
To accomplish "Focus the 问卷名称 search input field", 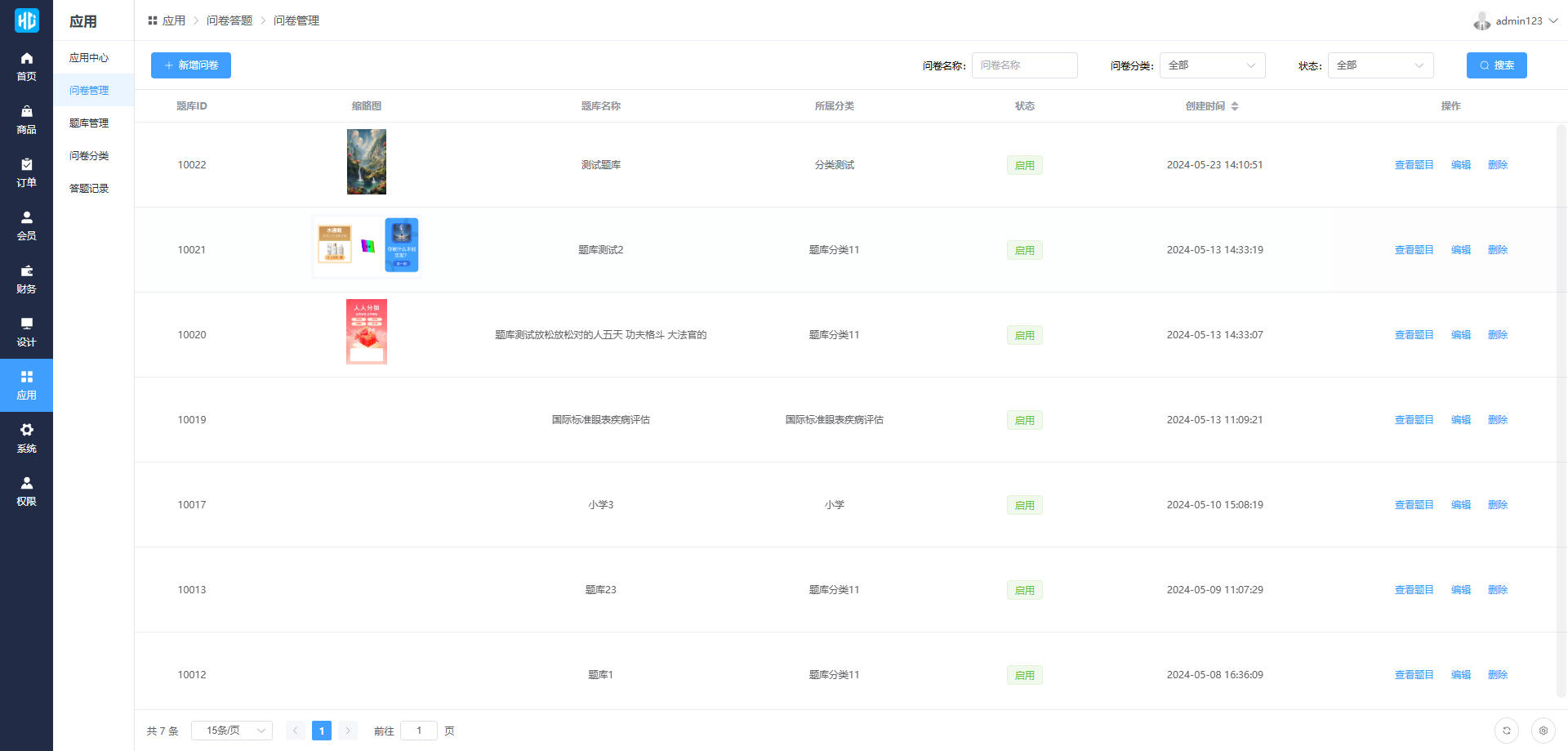I will point(1024,65).
